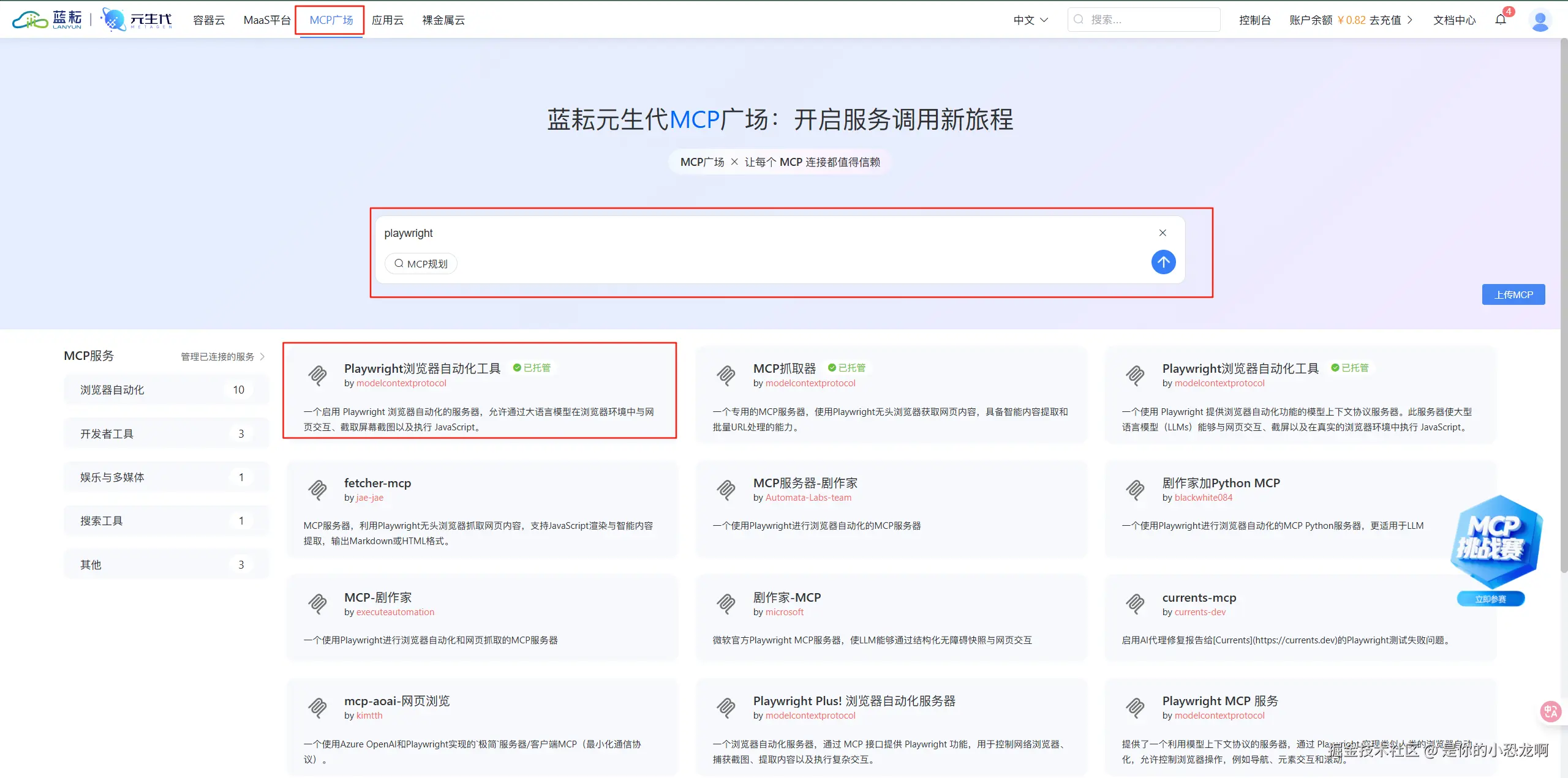Clear the playwright search text with X
This screenshot has height=778, width=1568.
1163,233
